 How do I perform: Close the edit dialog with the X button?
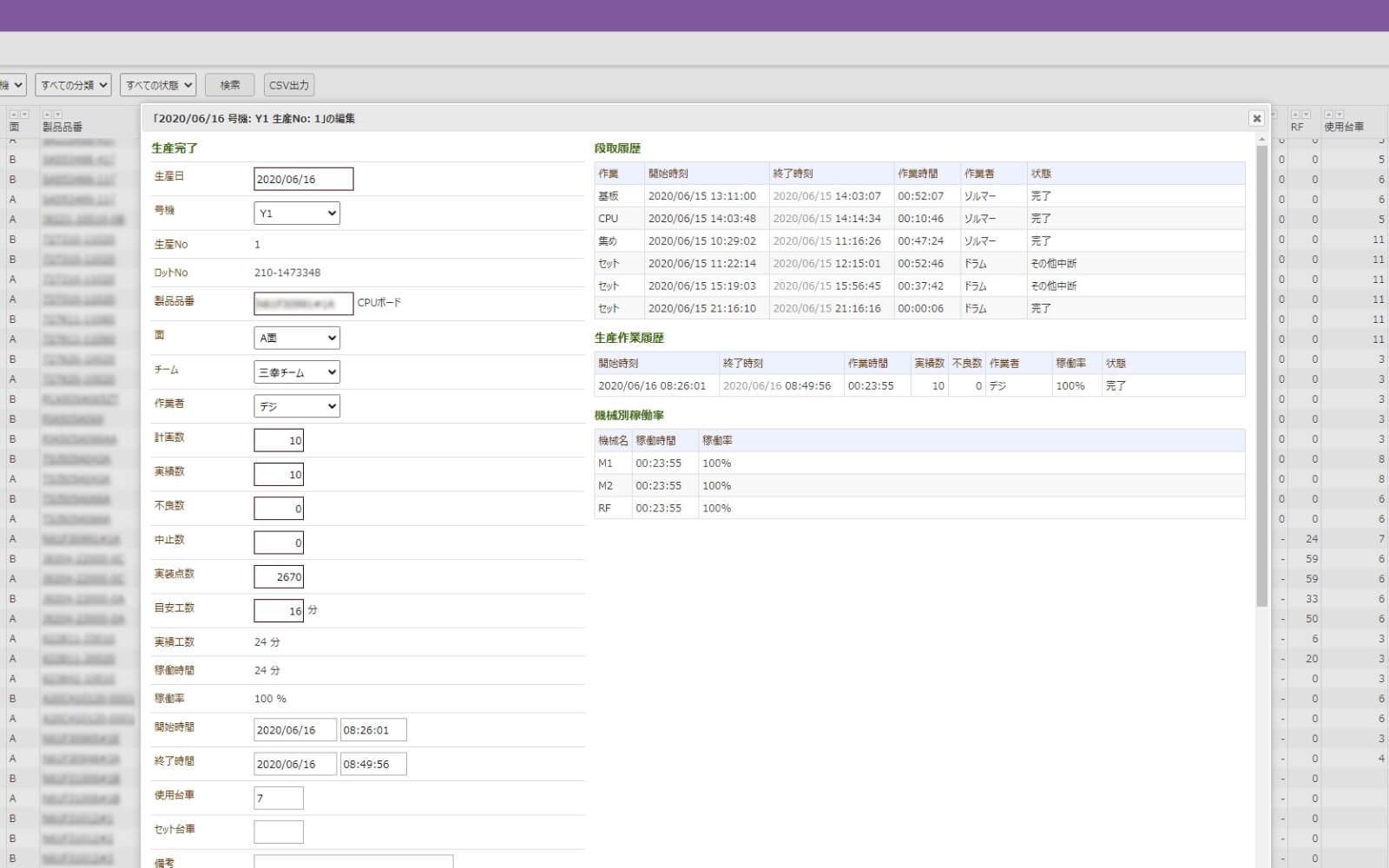pyautogui.click(x=1256, y=118)
